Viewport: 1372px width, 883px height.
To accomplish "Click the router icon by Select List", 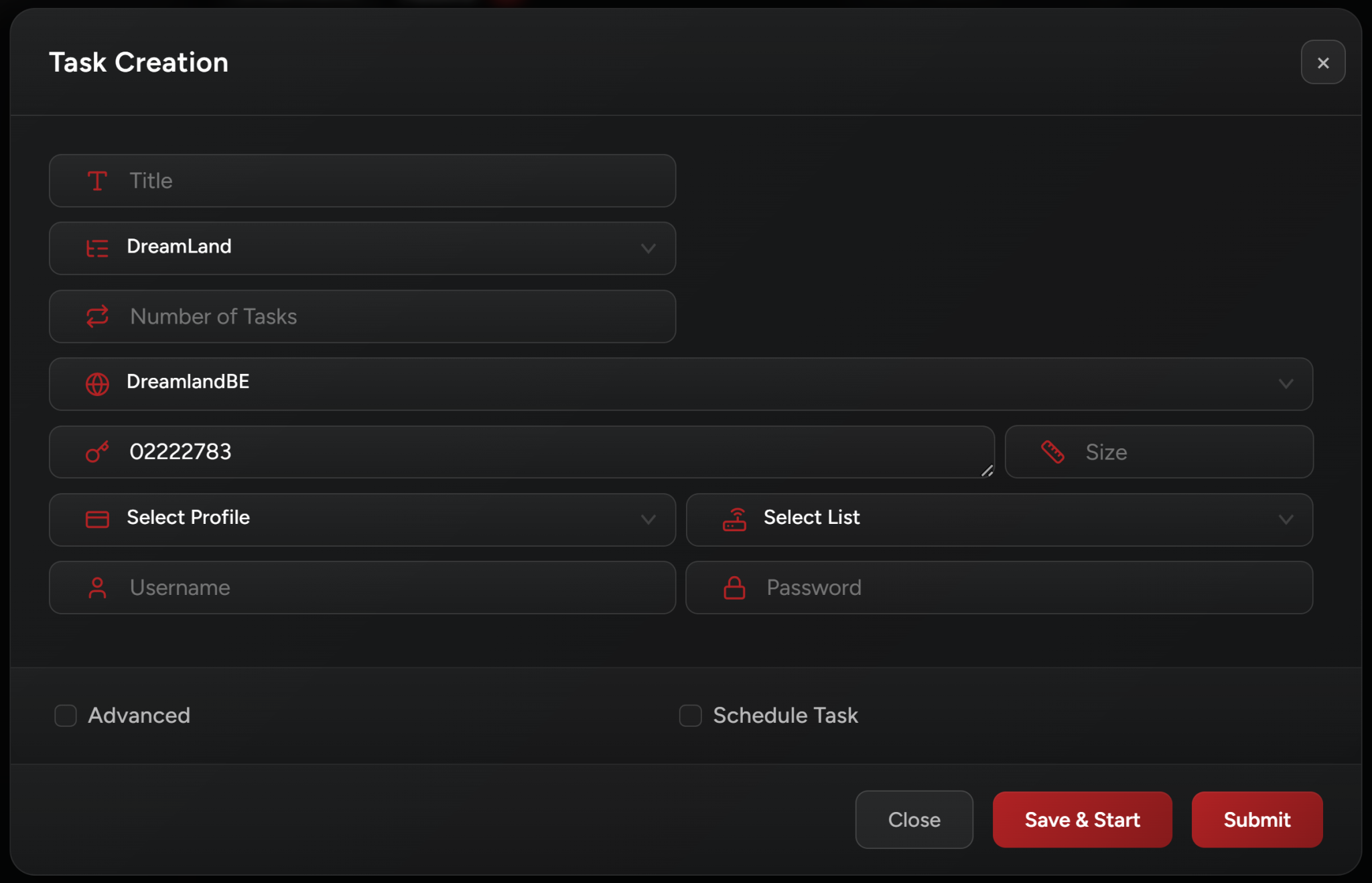I will point(734,519).
